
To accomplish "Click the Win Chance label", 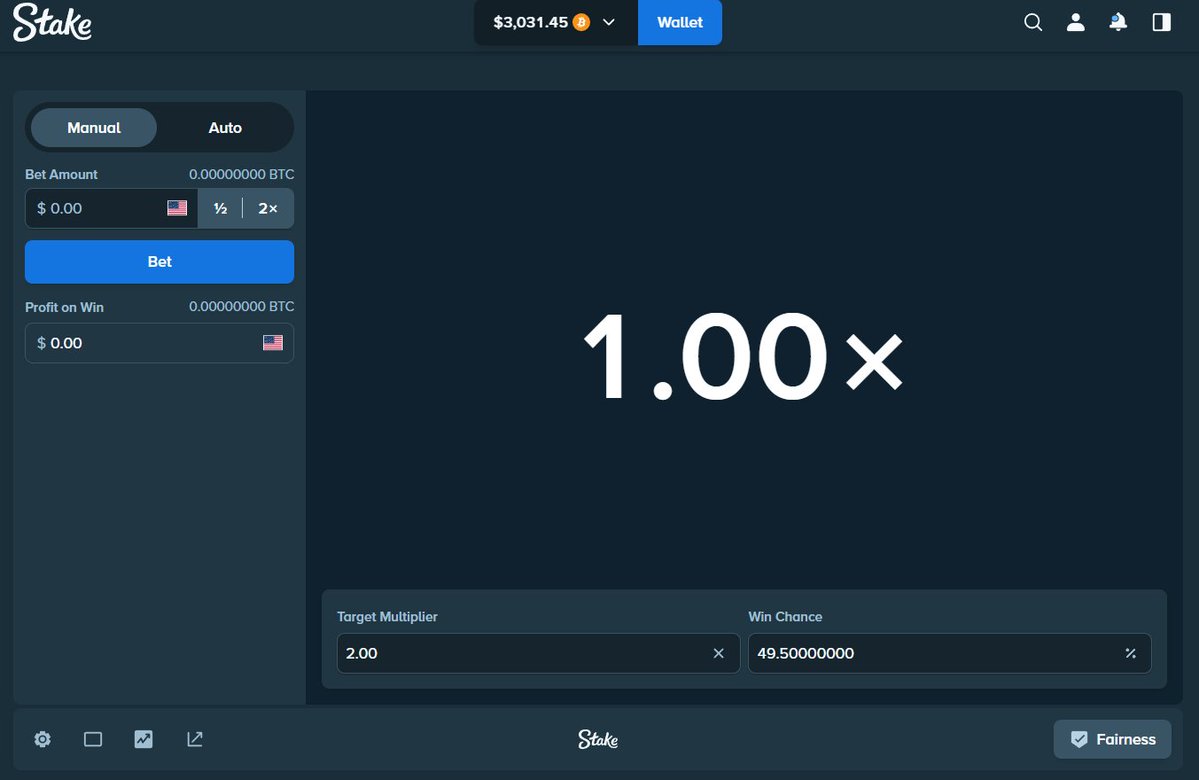I will (x=785, y=616).
